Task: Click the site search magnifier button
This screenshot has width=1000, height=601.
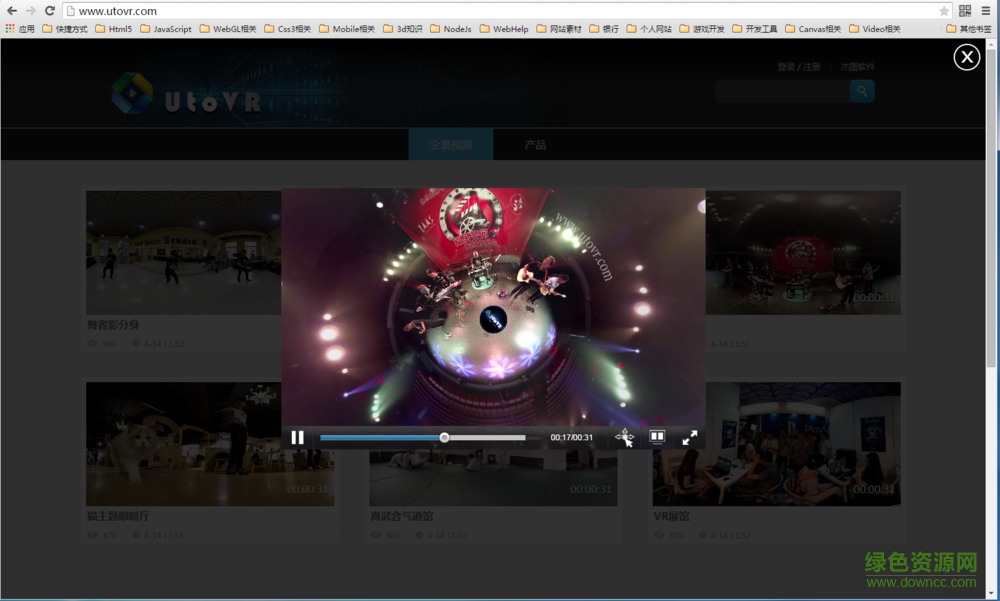Action: (x=862, y=92)
